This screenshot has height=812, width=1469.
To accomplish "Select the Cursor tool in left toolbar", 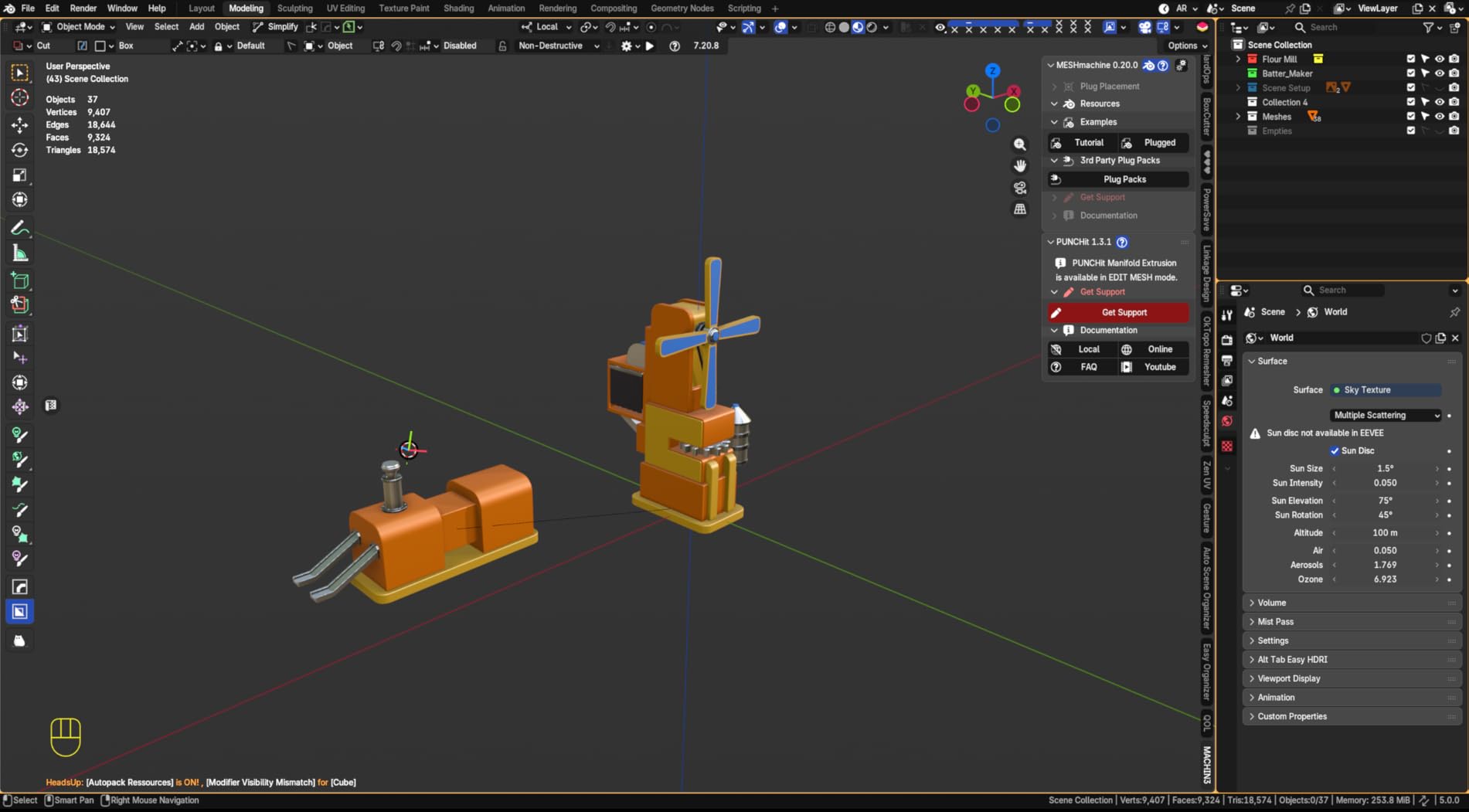I will [x=20, y=97].
